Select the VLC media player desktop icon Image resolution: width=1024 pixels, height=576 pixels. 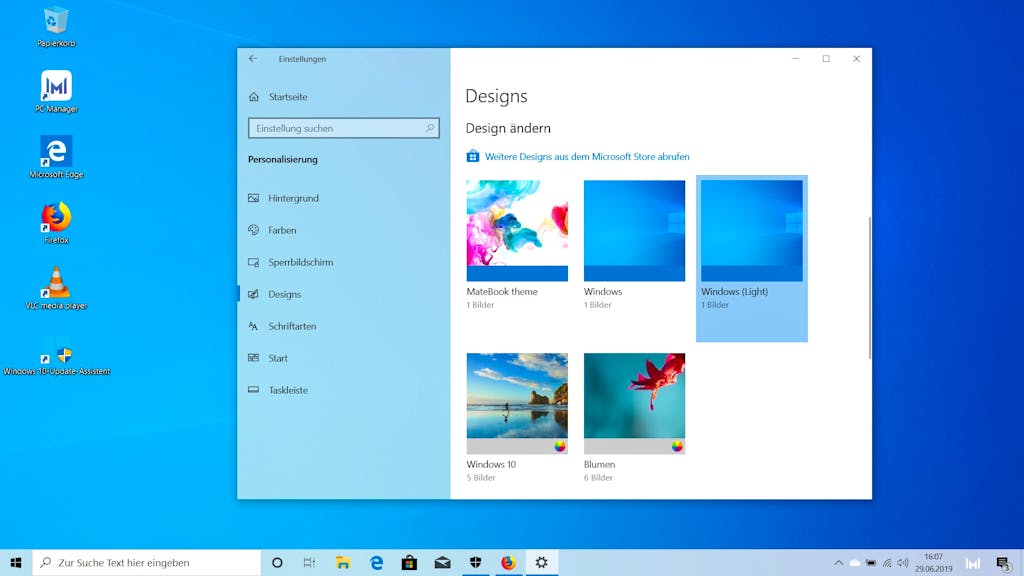pyautogui.click(x=56, y=288)
